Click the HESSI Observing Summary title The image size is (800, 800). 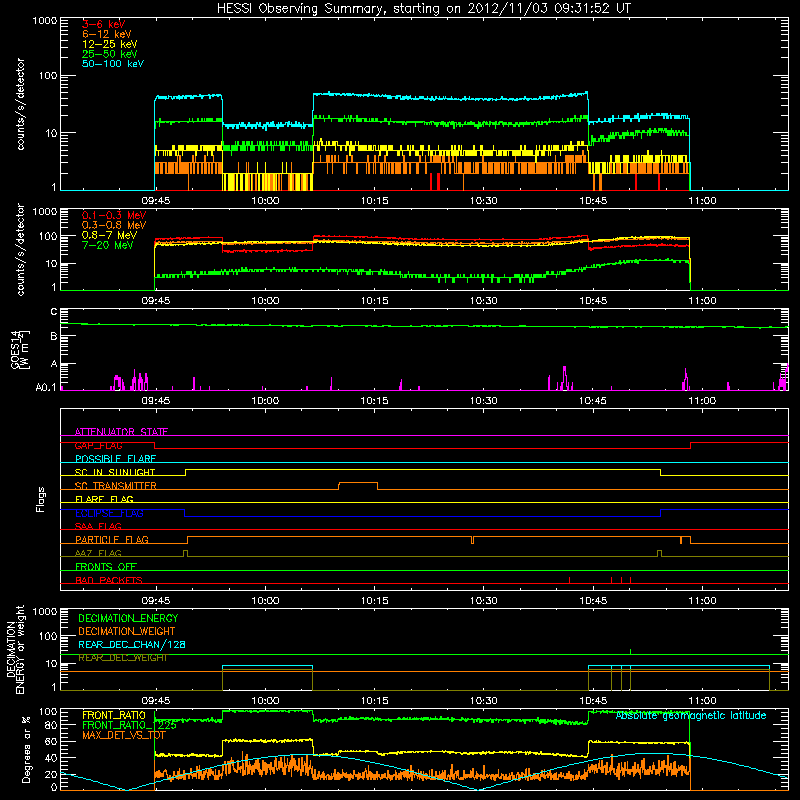[x=423, y=9]
